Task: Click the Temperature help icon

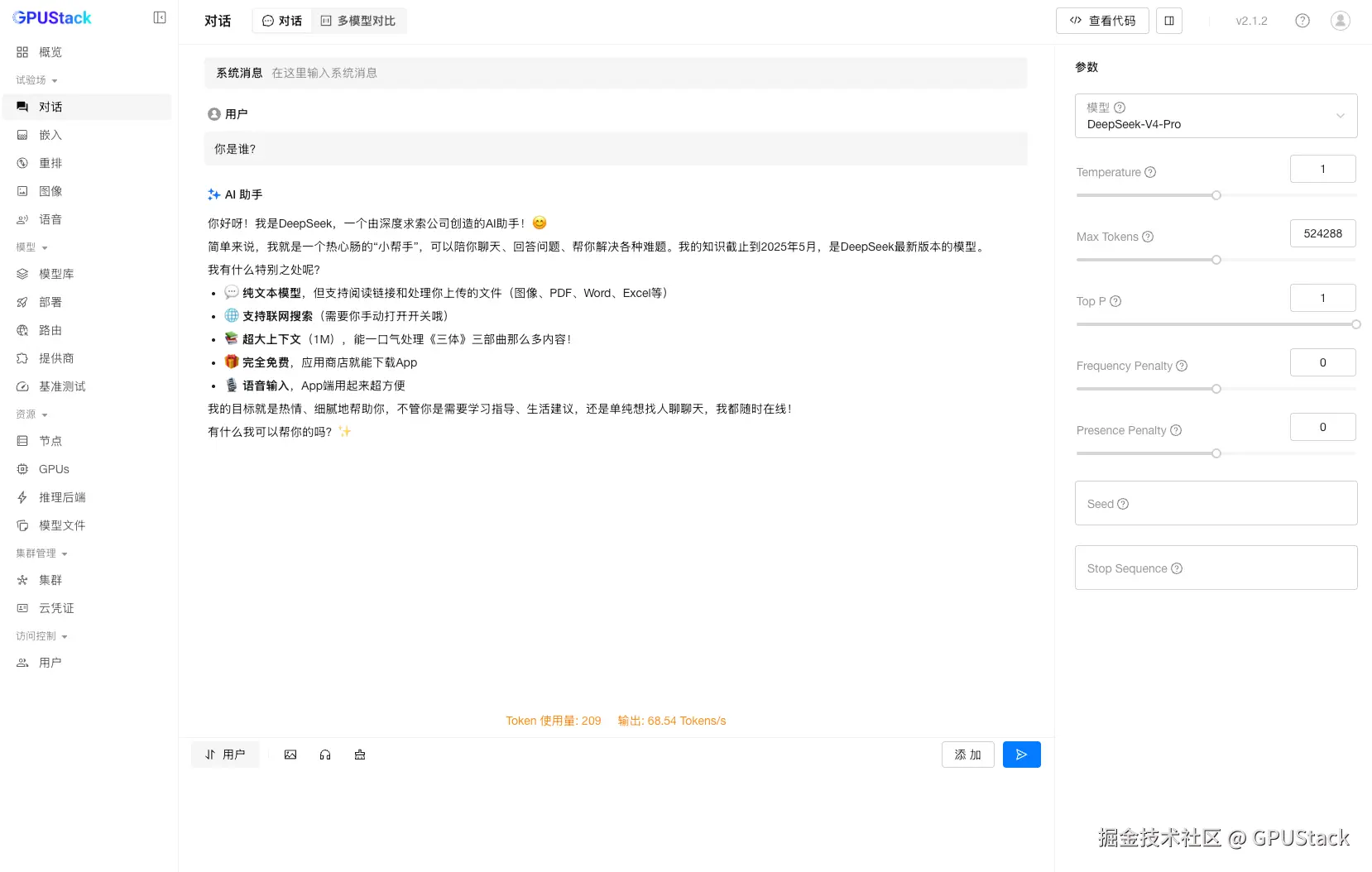Action: pos(1150,172)
